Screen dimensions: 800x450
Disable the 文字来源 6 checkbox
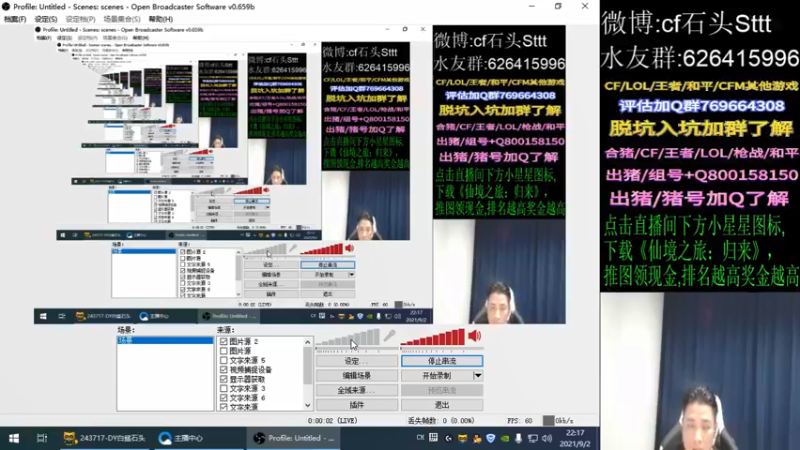[223, 397]
